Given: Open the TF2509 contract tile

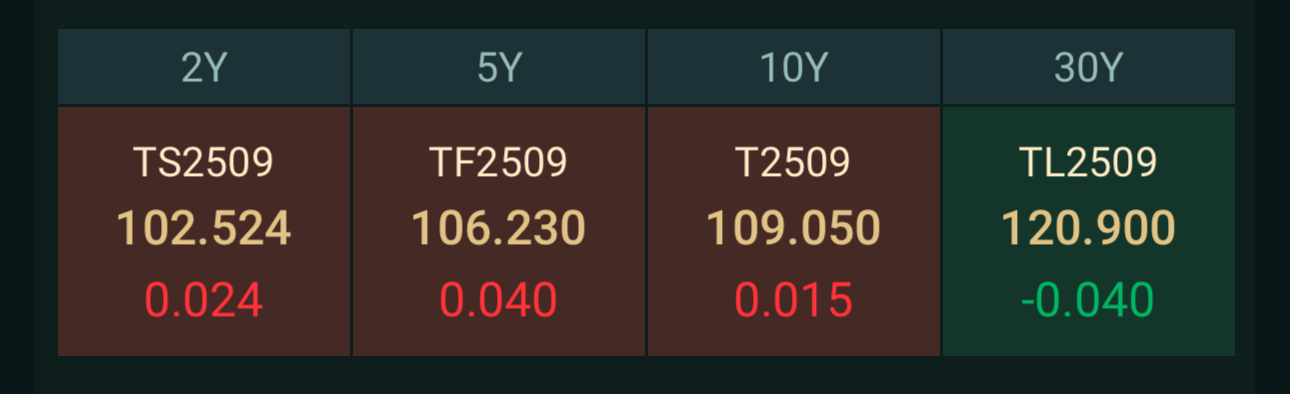Looking at the screenshot, I should [499, 231].
